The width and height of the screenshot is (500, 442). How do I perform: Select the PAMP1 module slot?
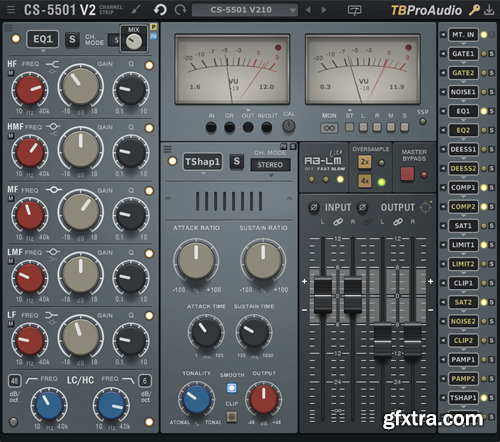(x=463, y=360)
